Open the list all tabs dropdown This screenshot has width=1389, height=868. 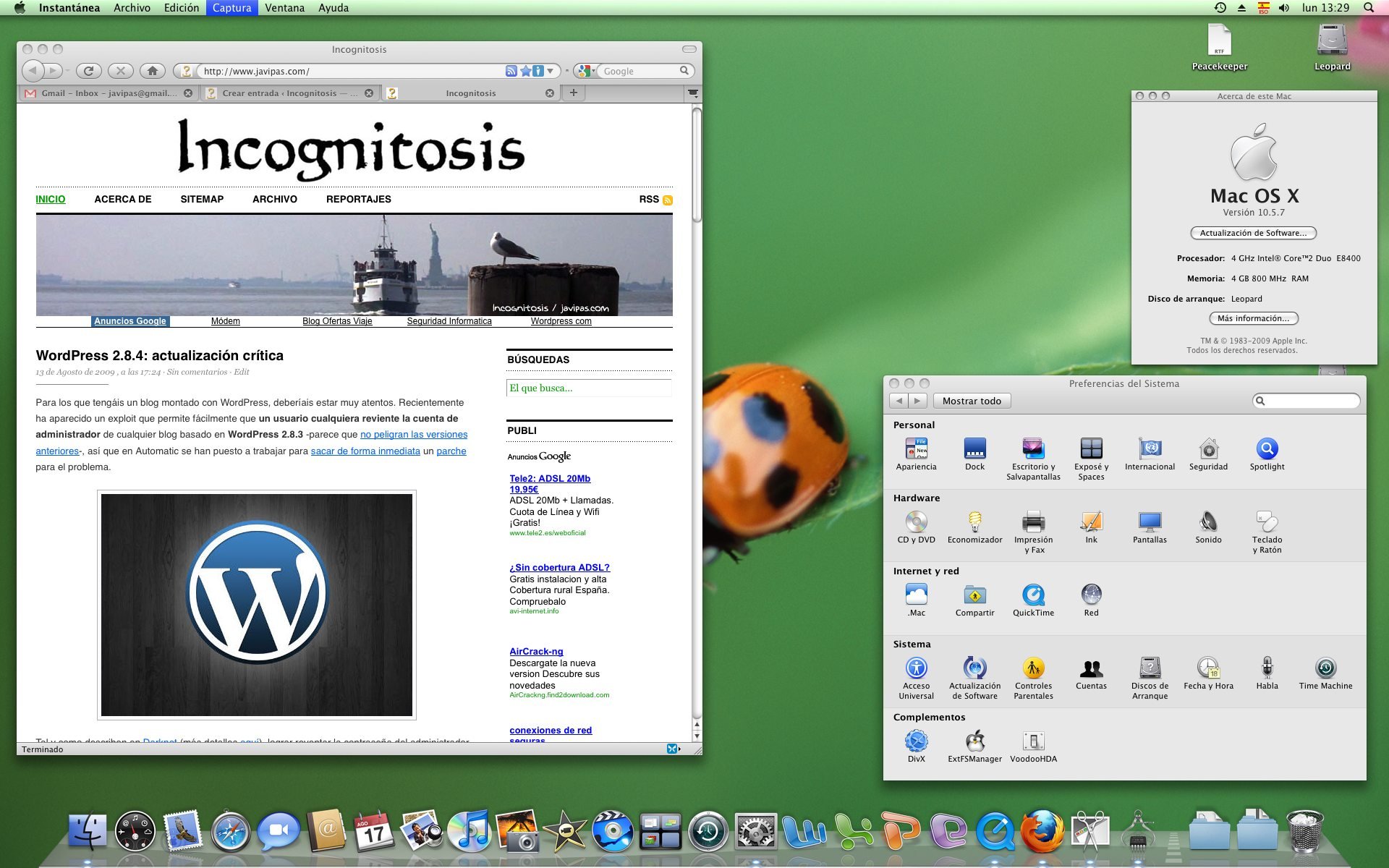(692, 93)
